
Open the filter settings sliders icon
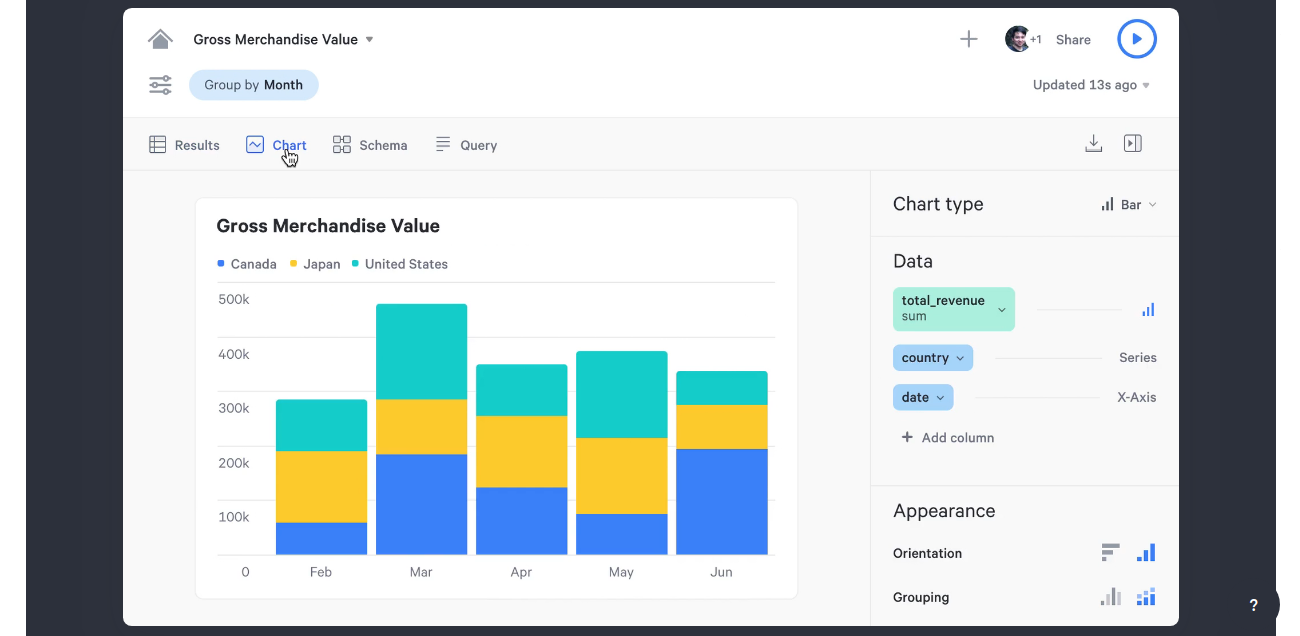(160, 85)
